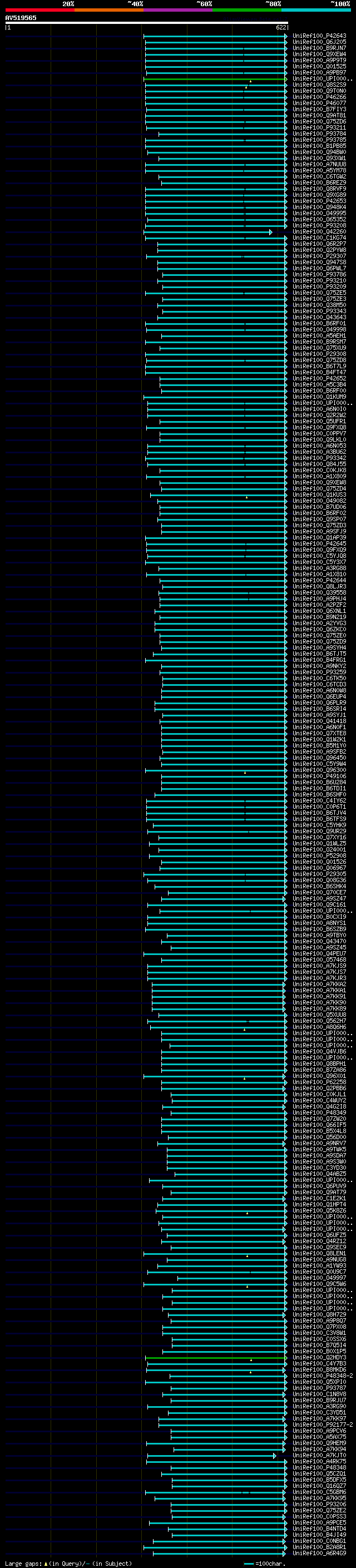The width and height of the screenshot is (356, 1568).
Task: Choose the UniRef100_P93208 entry
Action: click(x=319, y=225)
